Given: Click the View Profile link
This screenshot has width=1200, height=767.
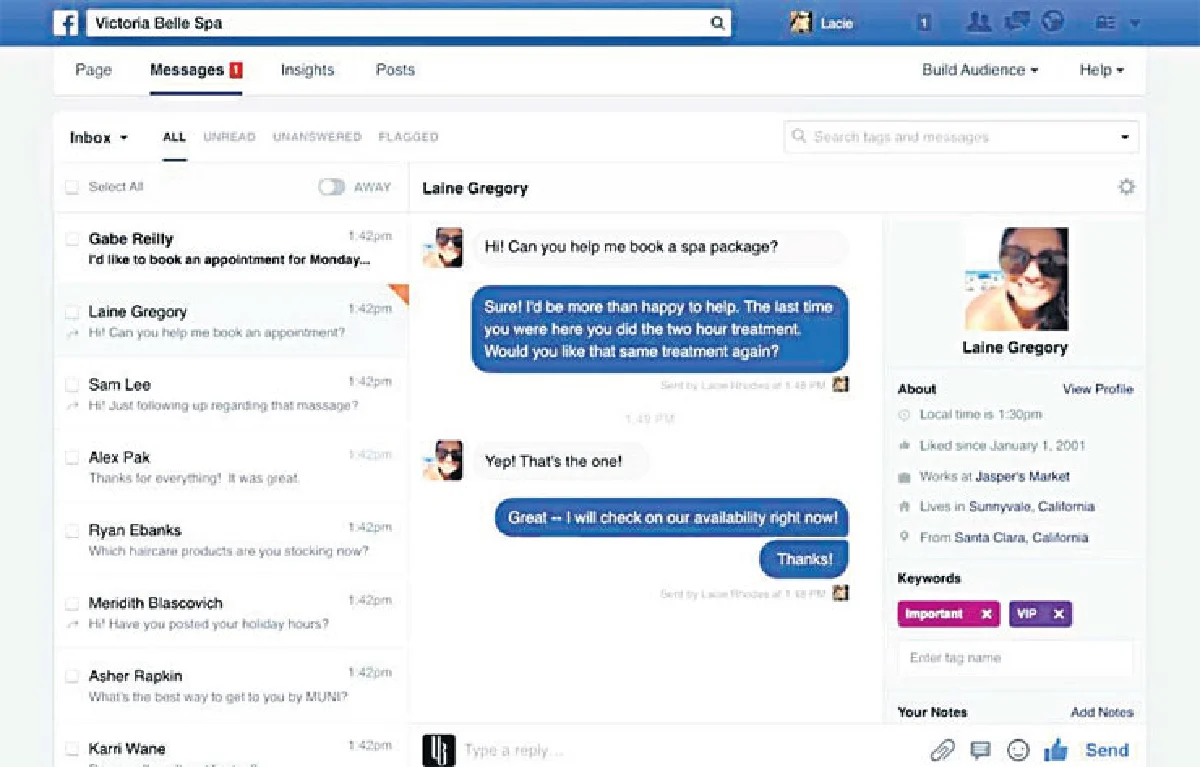Looking at the screenshot, I should (1098, 389).
